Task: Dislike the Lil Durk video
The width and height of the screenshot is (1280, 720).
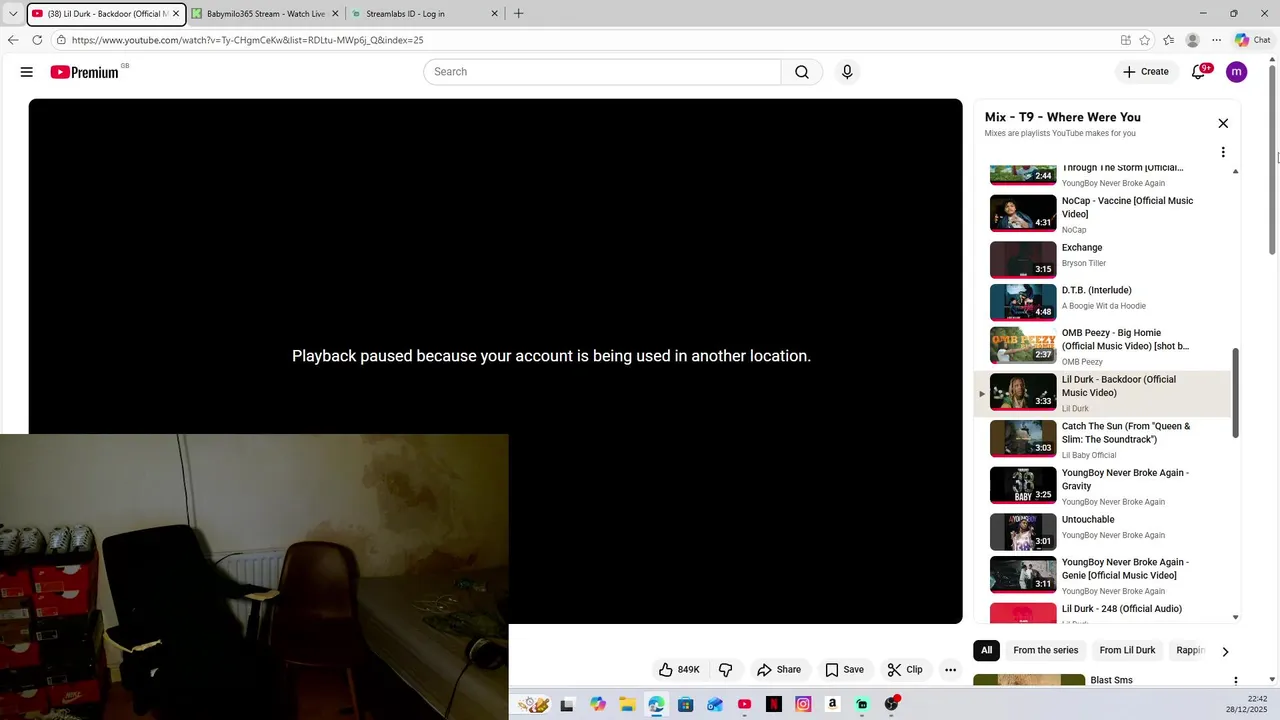Action: (x=726, y=669)
